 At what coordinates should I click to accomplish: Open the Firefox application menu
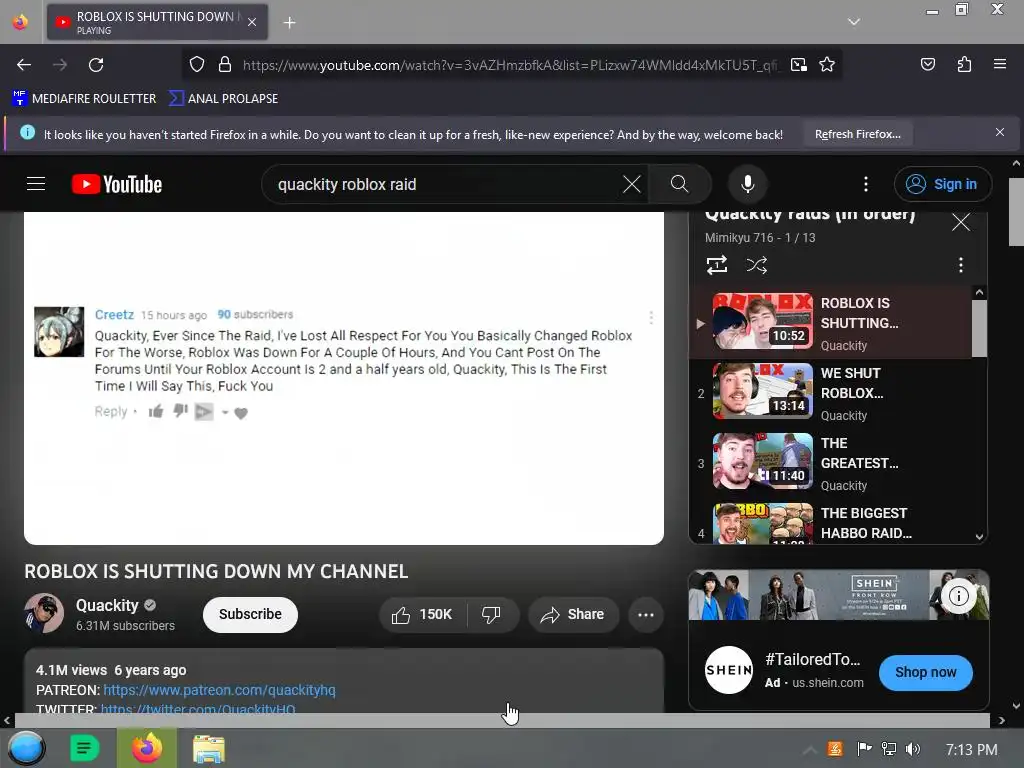999,64
